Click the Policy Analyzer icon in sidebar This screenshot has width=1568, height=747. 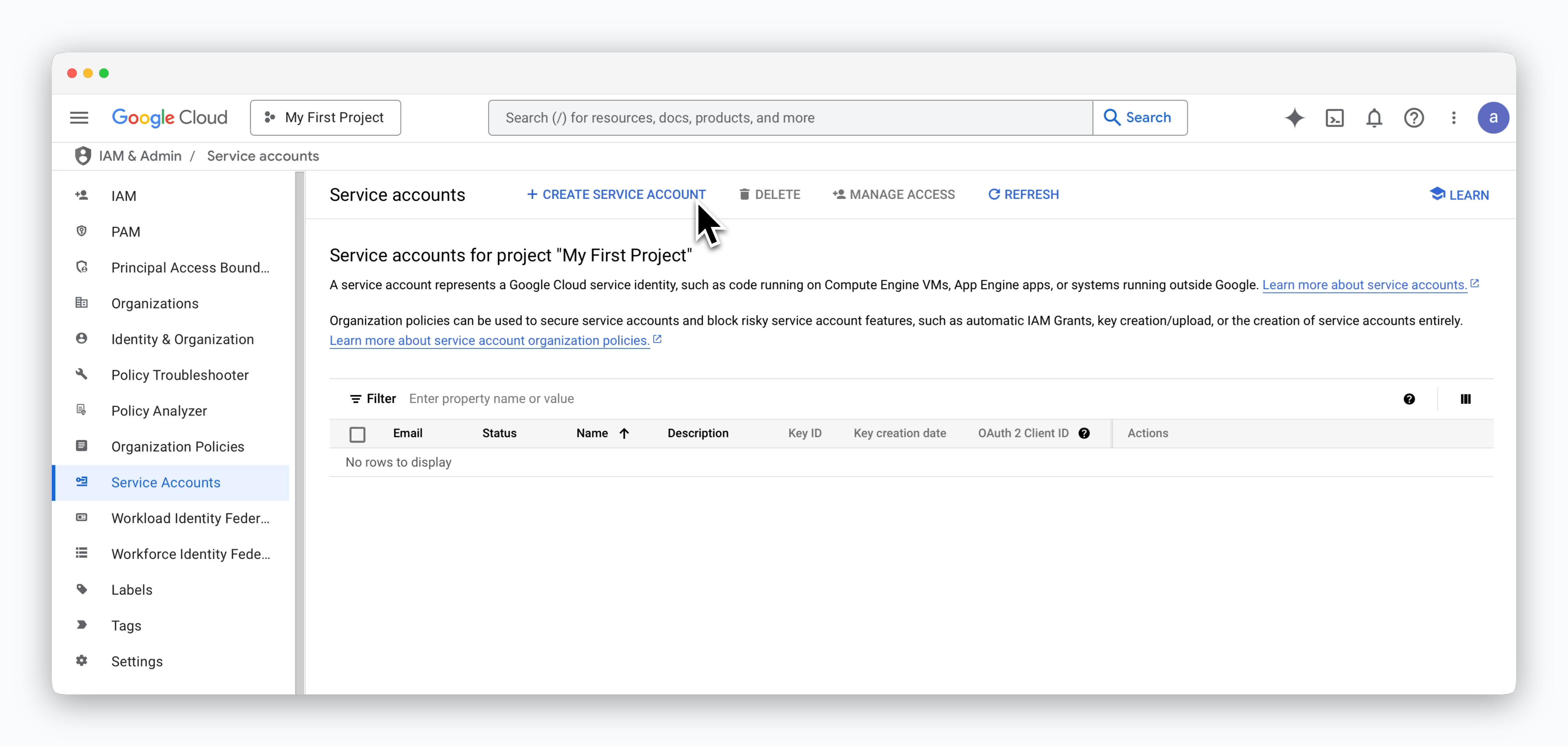tap(82, 409)
